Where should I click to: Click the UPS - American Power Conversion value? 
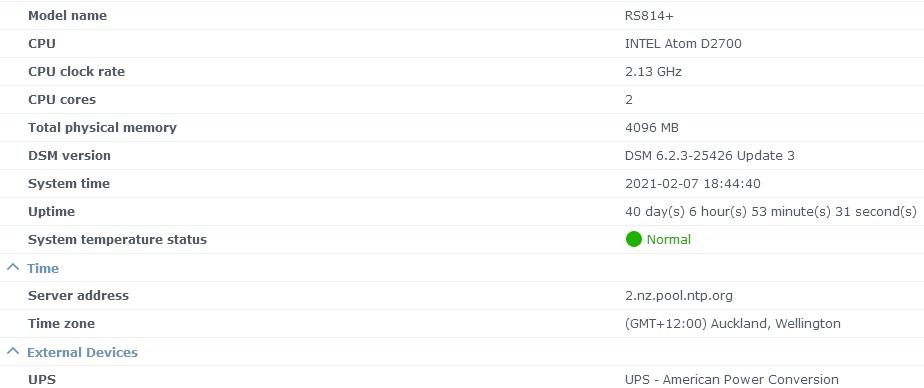tap(731, 380)
